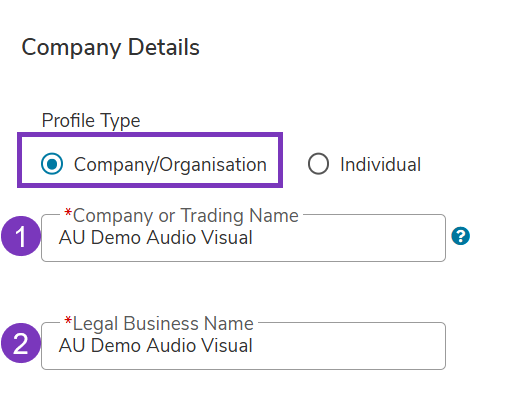Viewport: 511px width, 399px height.
Task: Click empty space at end of trading name field
Action: pyautogui.click(x=348, y=238)
